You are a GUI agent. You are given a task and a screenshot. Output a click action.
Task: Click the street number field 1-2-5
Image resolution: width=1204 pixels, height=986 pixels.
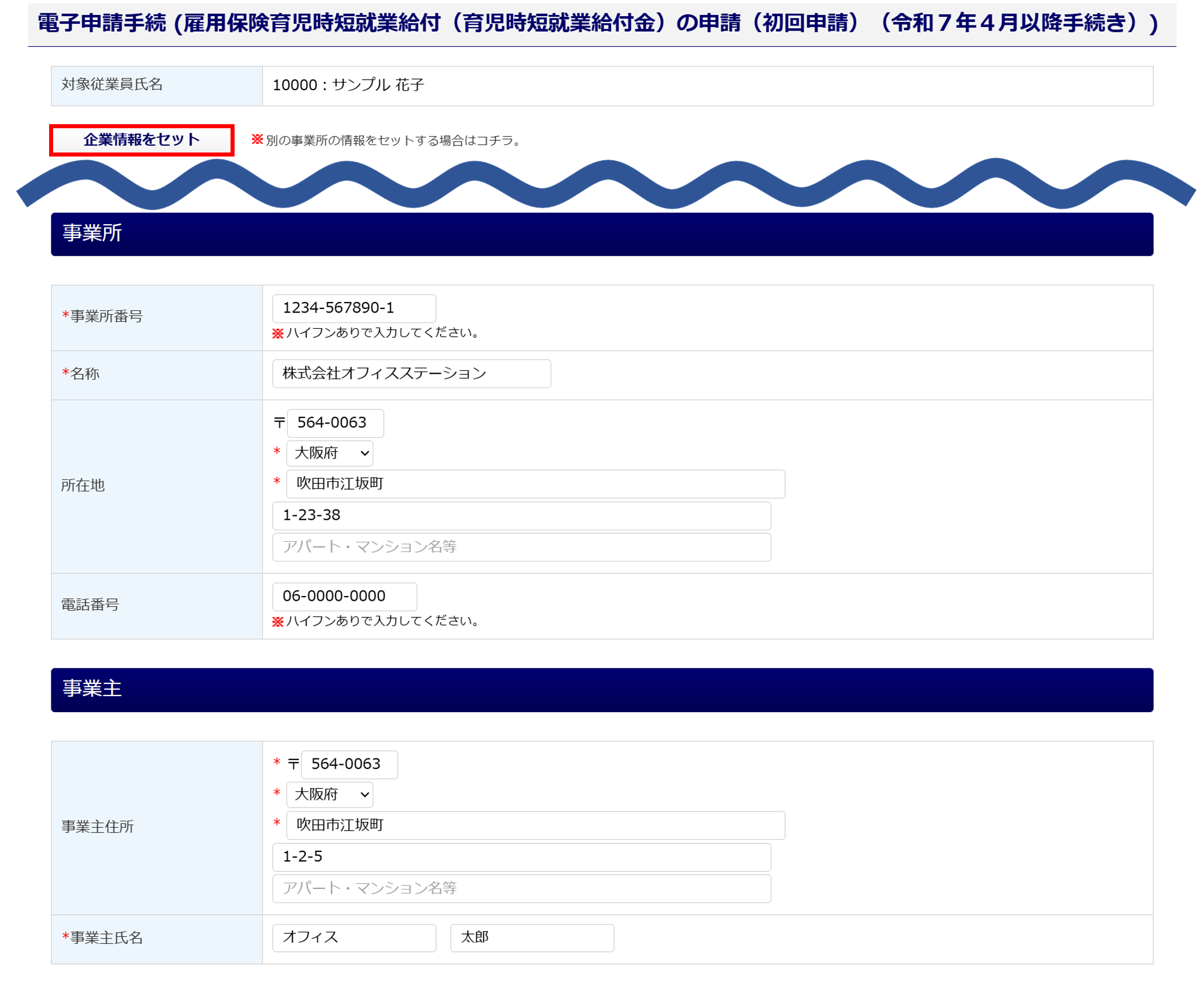(521, 857)
